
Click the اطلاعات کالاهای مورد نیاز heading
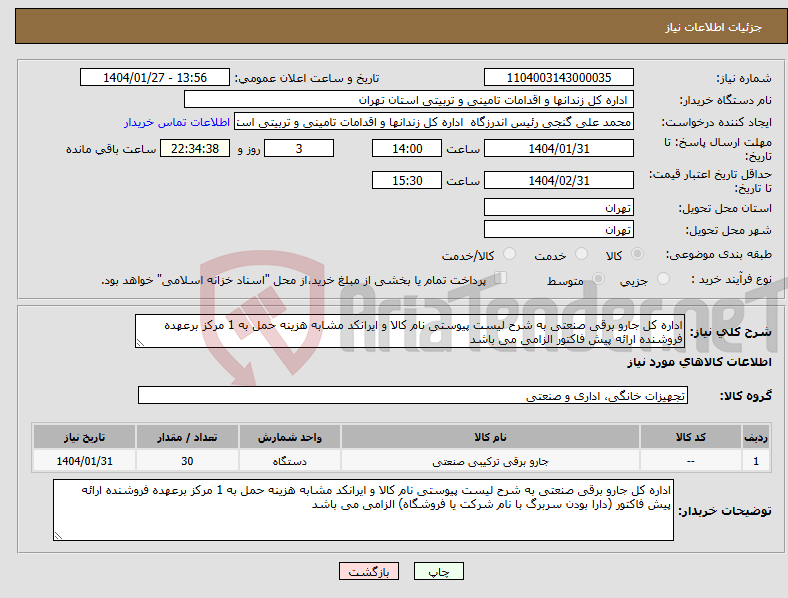pos(699,362)
